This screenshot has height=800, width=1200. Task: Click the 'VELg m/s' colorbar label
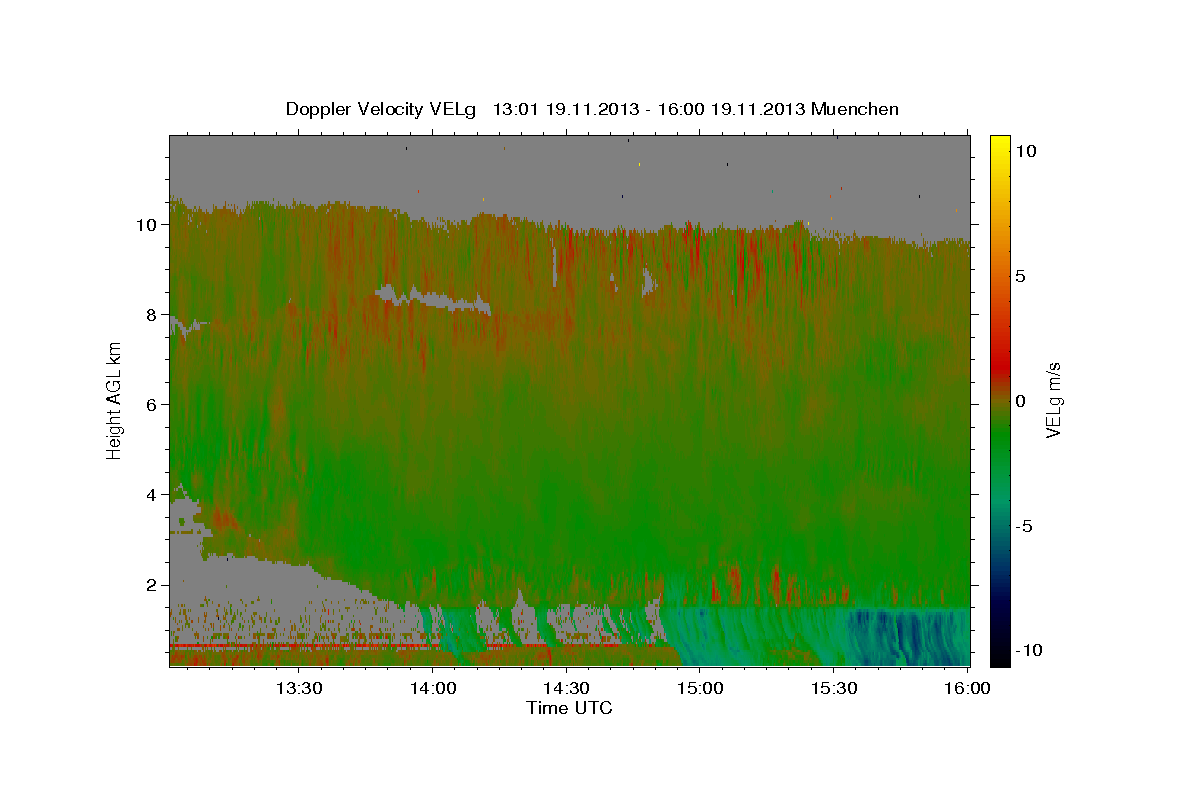[1053, 400]
